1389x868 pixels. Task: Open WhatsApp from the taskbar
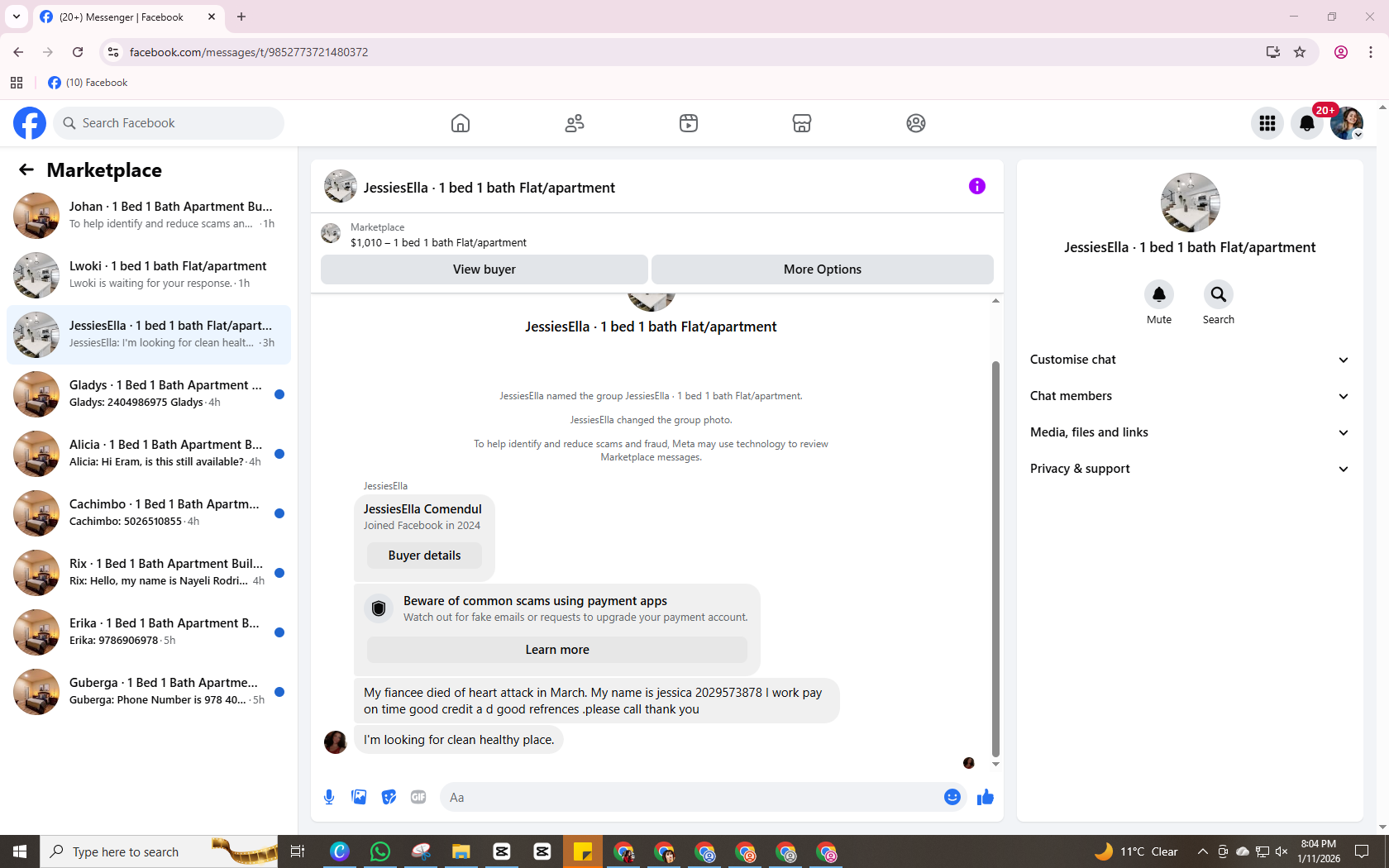(x=380, y=851)
